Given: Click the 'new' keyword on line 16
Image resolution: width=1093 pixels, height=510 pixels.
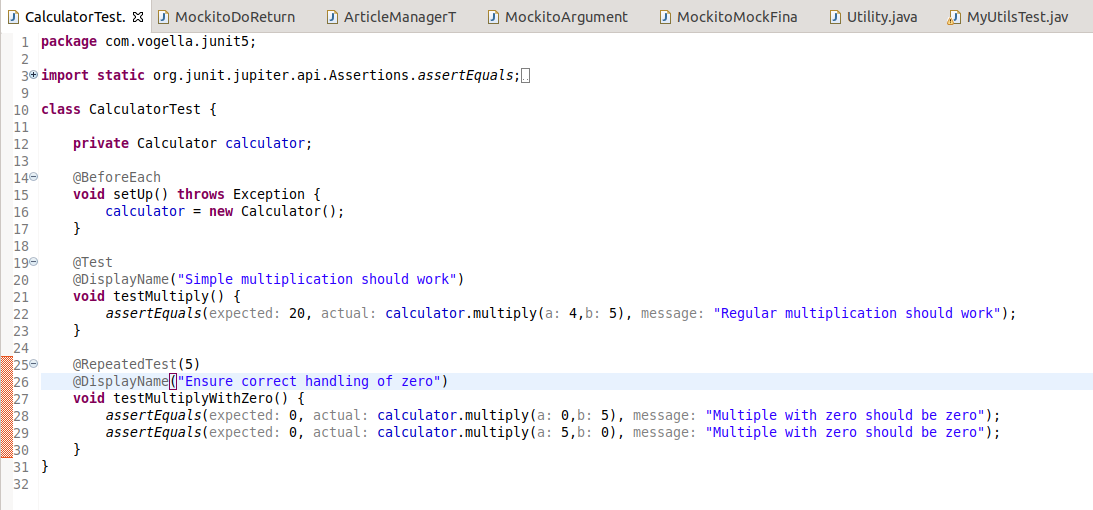Looking at the screenshot, I should [221, 211].
